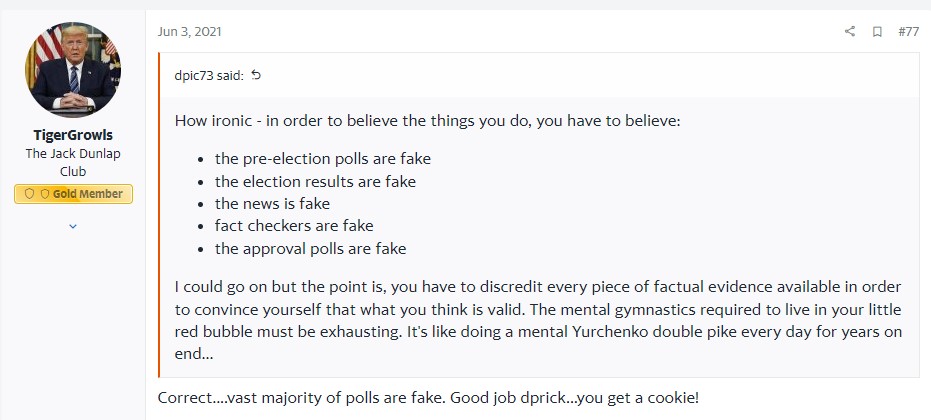Screen dimensions: 931x420
Task: Open the TigerGrowls username profile link
Action: coord(73,136)
